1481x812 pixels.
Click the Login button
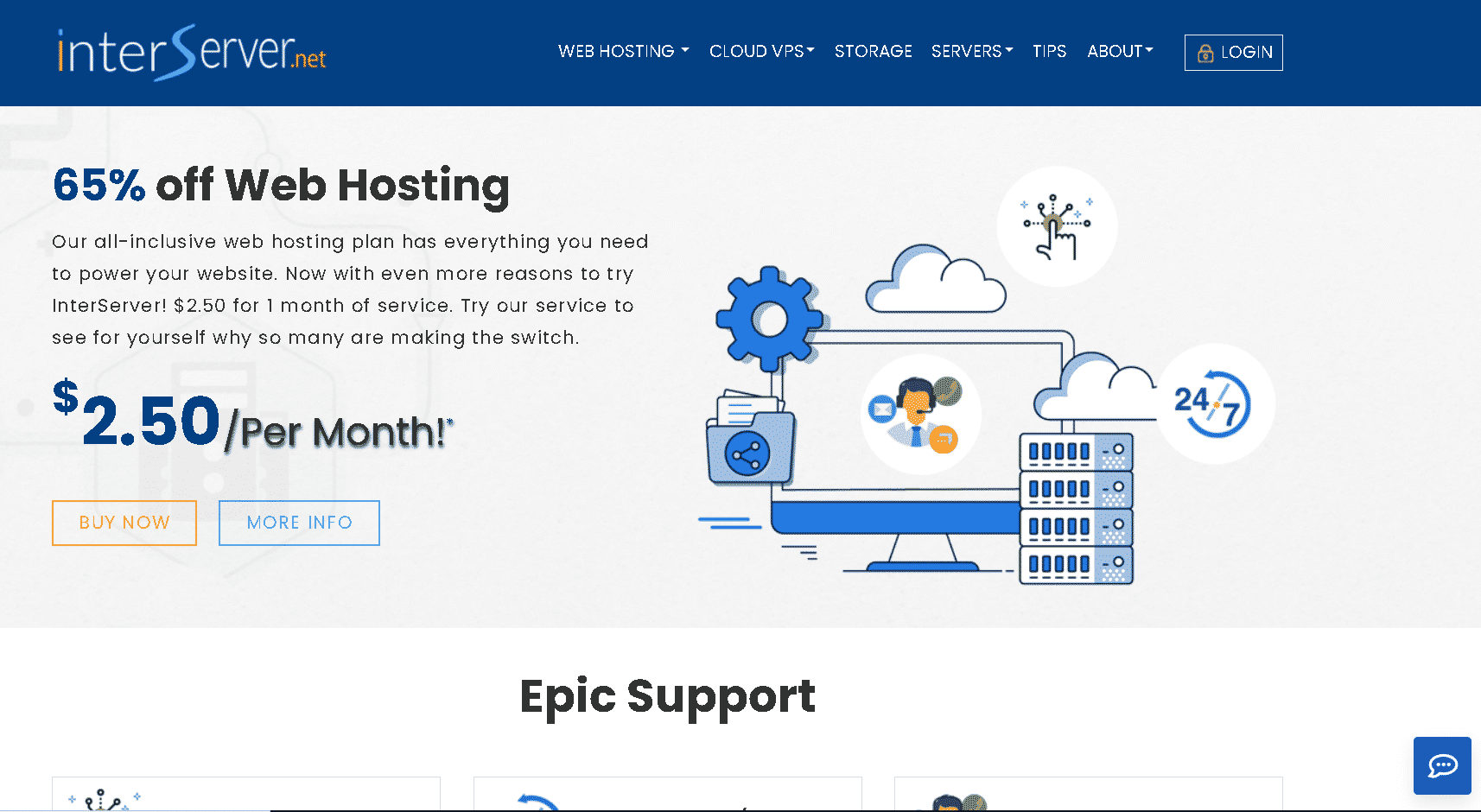point(1233,53)
